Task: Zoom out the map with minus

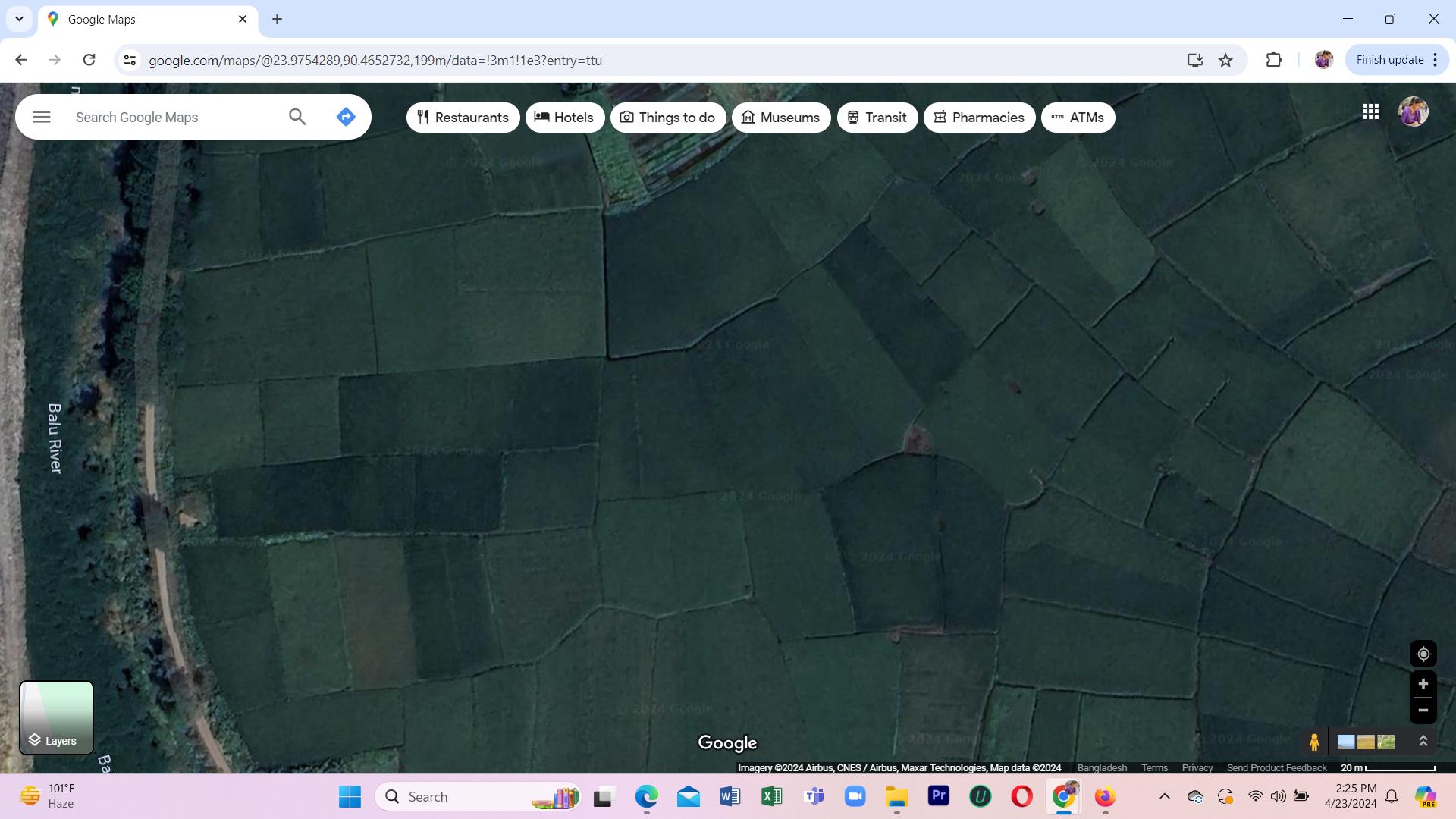Action: [x=1423, y=711]
